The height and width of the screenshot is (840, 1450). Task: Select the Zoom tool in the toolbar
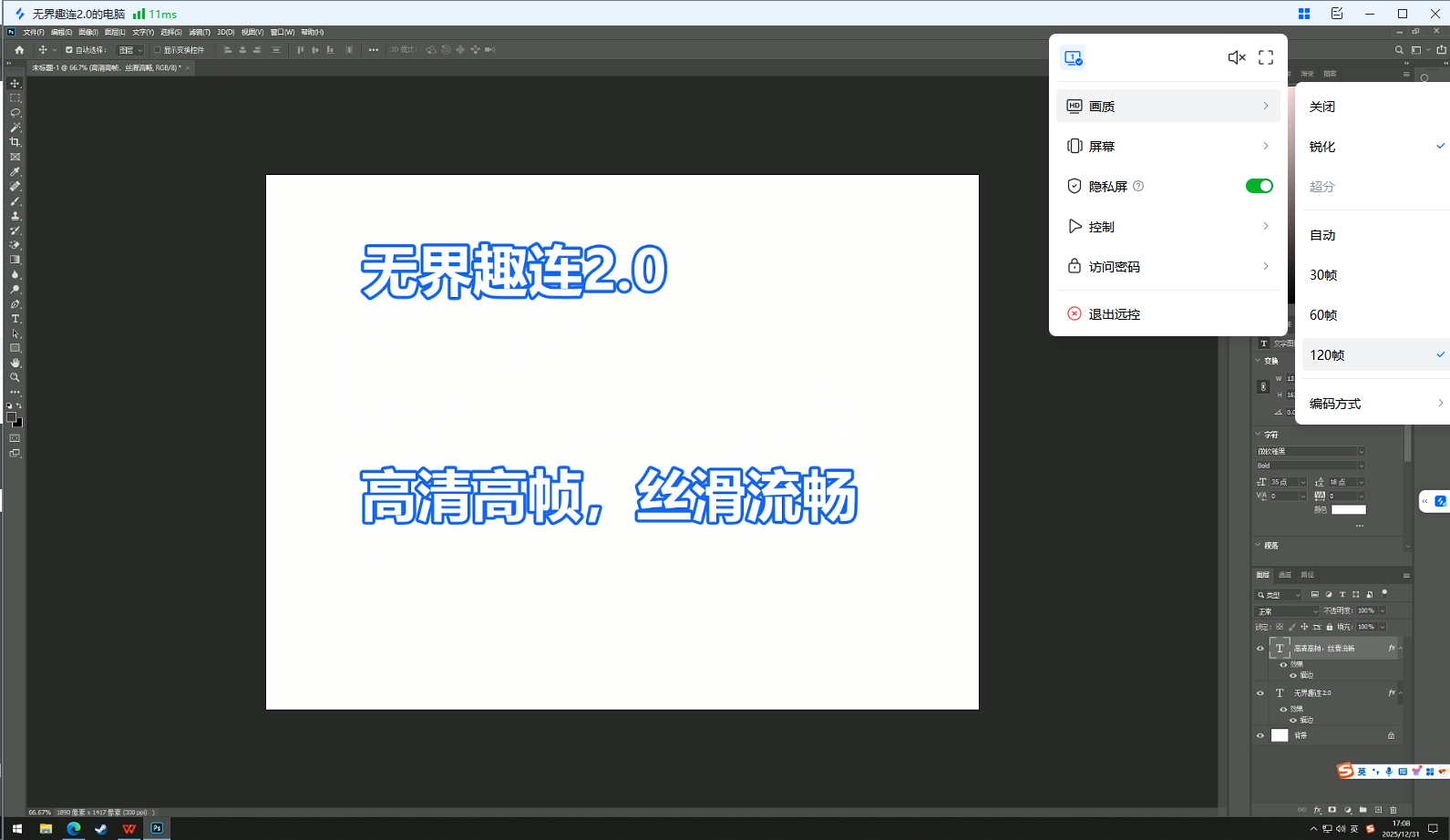point(15,377)
